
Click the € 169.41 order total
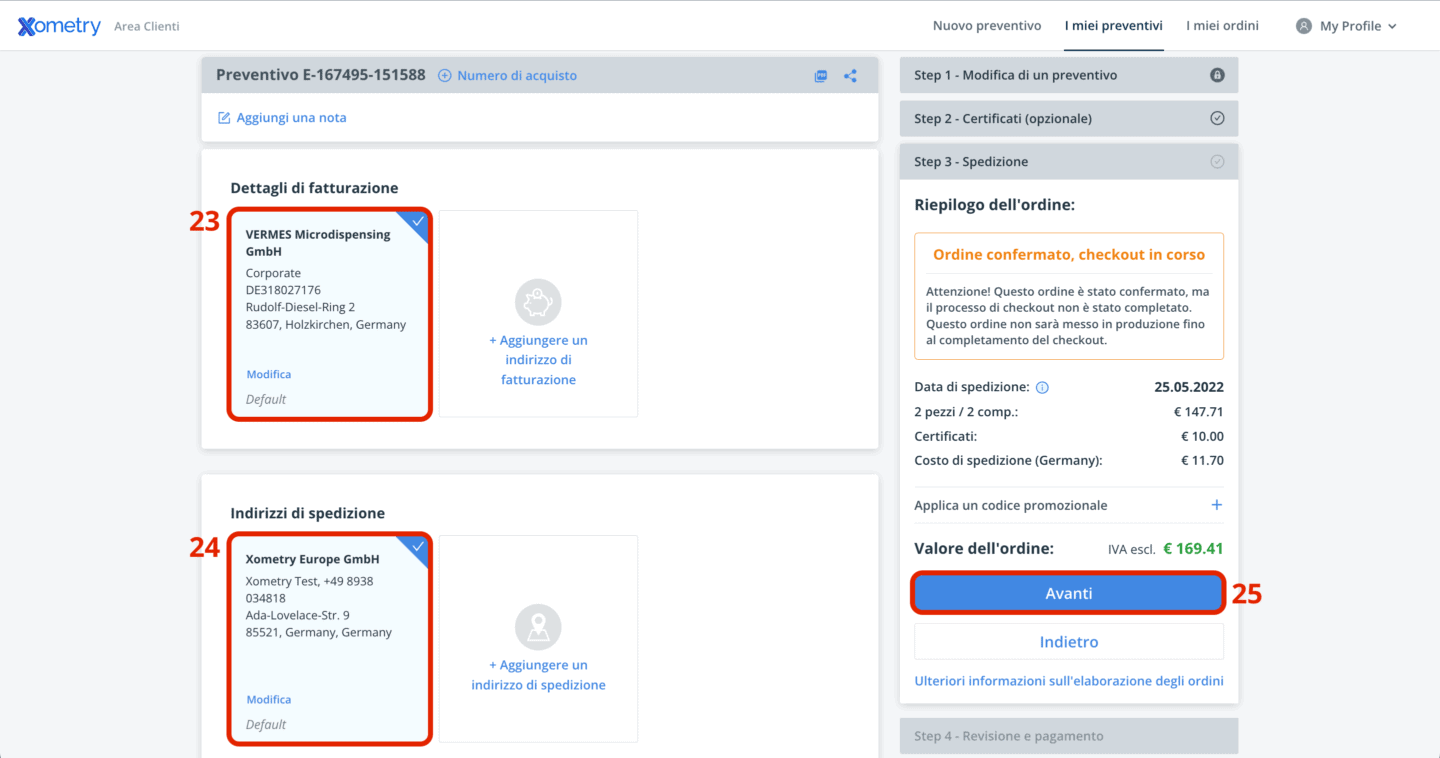(x=1193, y=548)
